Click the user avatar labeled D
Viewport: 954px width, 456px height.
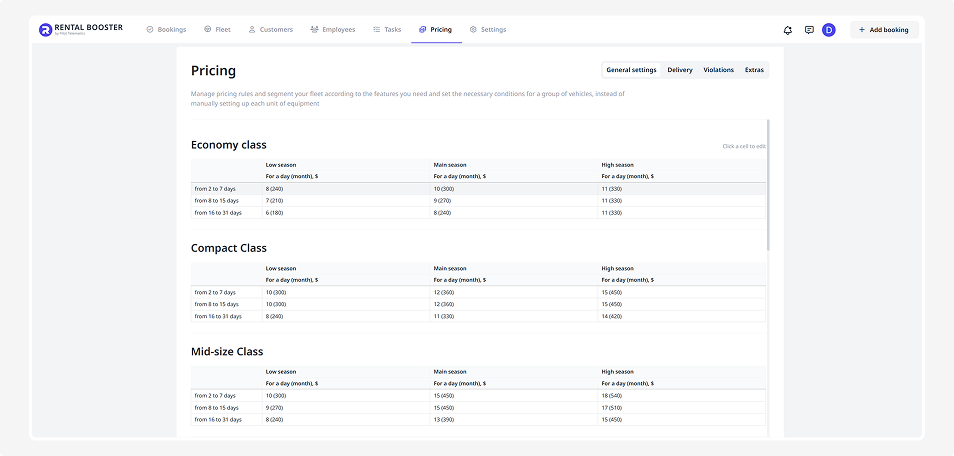click(x=829, y=30)
